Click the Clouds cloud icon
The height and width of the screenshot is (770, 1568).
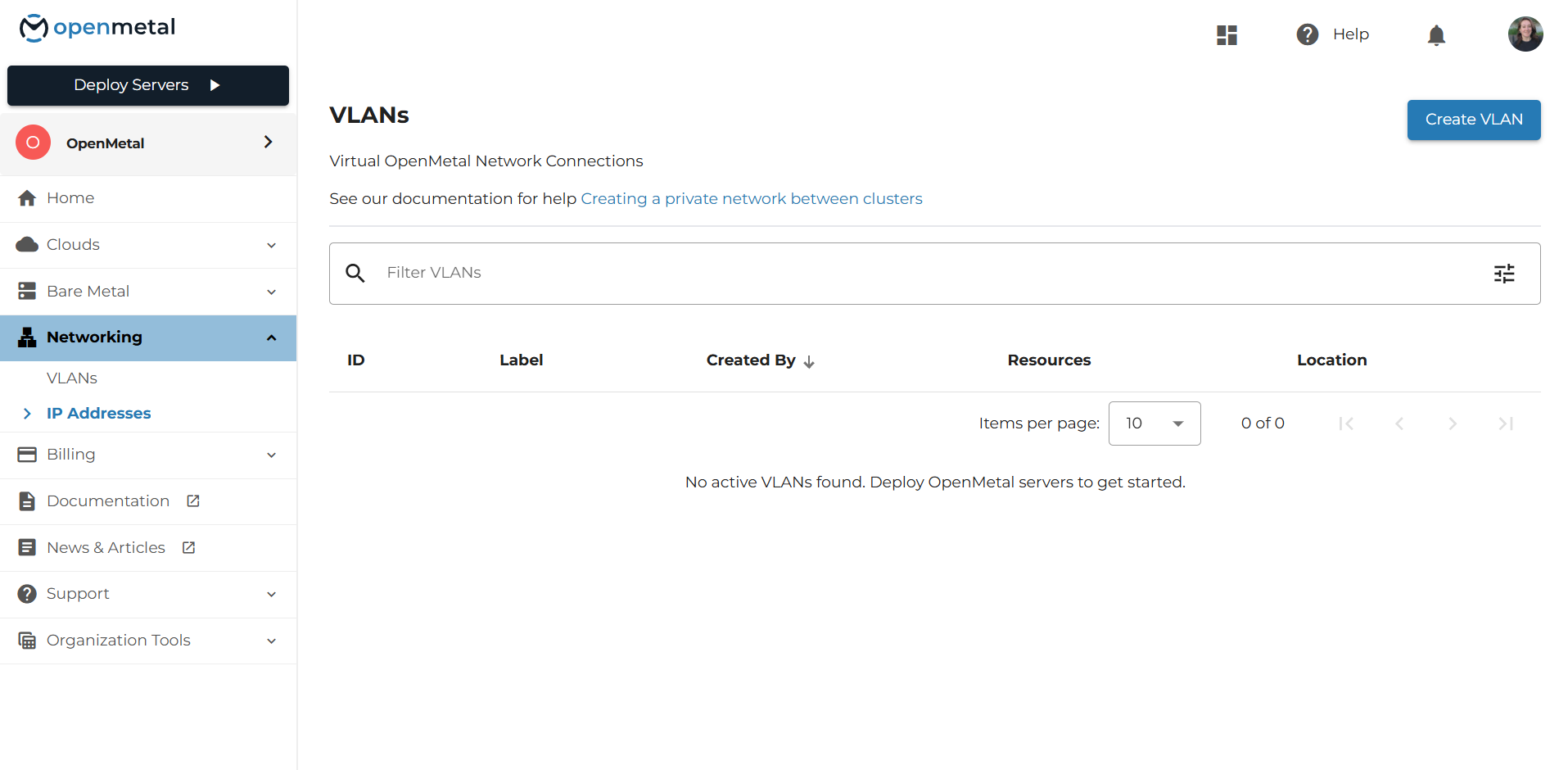(x=27, y=245)
